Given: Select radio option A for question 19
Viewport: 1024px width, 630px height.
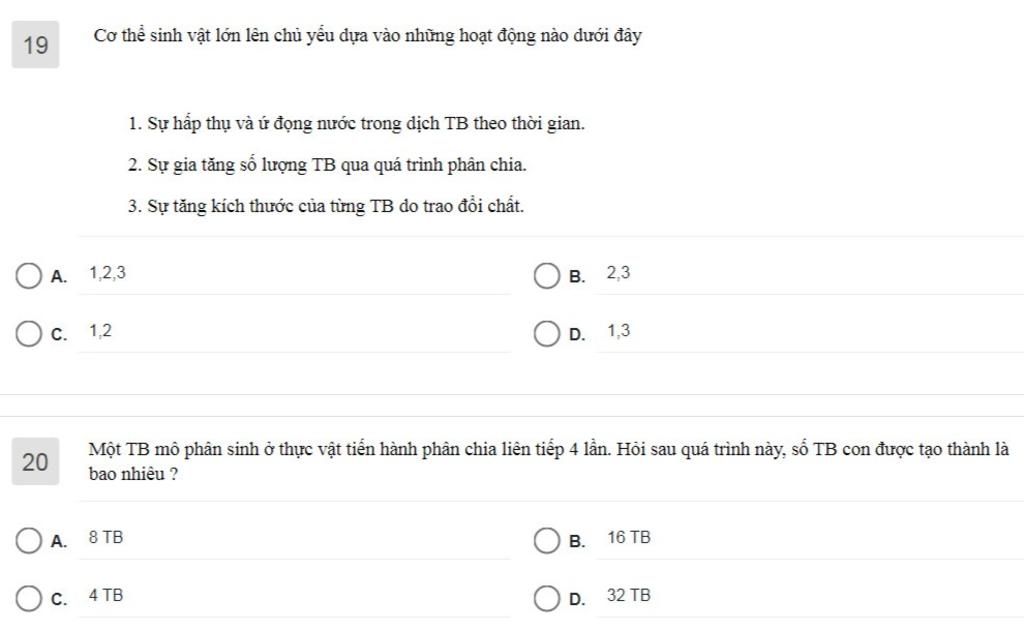Looking at the screenshot, I should click(29, 276).
